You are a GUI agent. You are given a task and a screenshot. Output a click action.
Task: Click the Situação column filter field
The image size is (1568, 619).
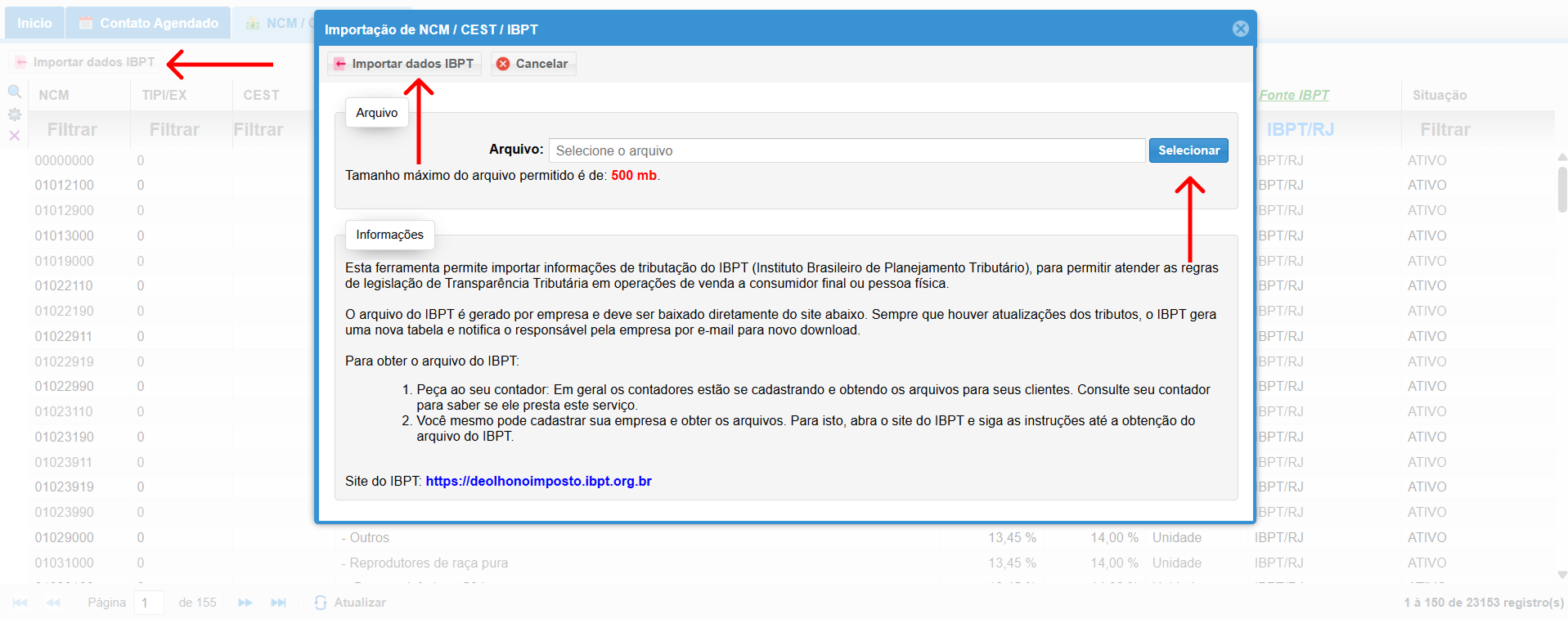point(1444,129)
